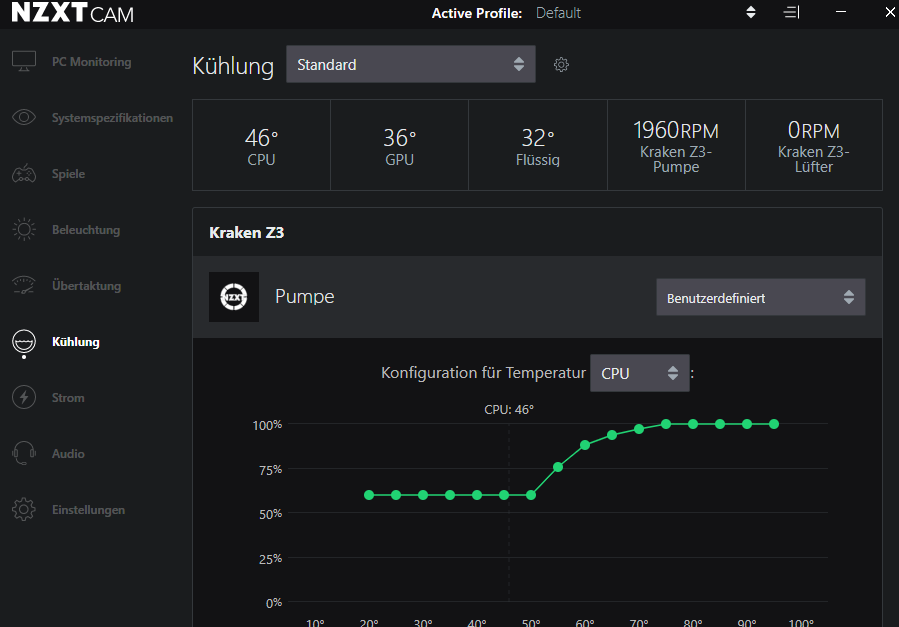The image size is (899, 627).
Task: Click the Kraken Z3 section header
Action: (247, 233)
